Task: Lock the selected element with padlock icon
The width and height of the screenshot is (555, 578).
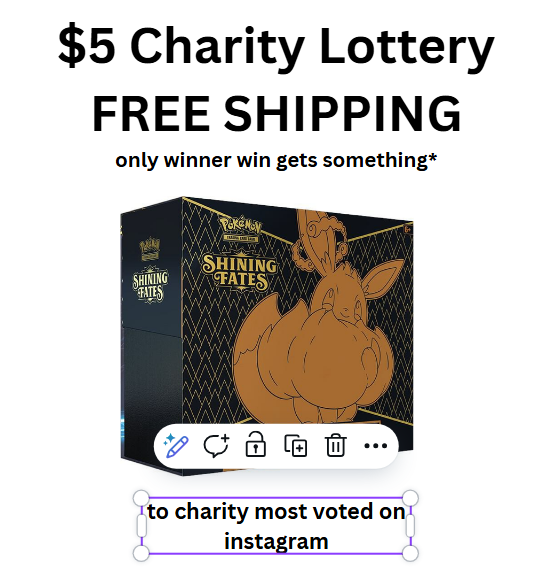Action: (255, 445)
